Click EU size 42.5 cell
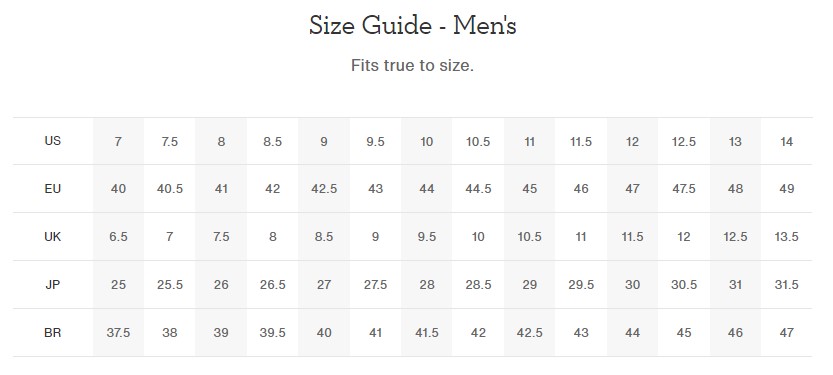 [x=324, y=189]
